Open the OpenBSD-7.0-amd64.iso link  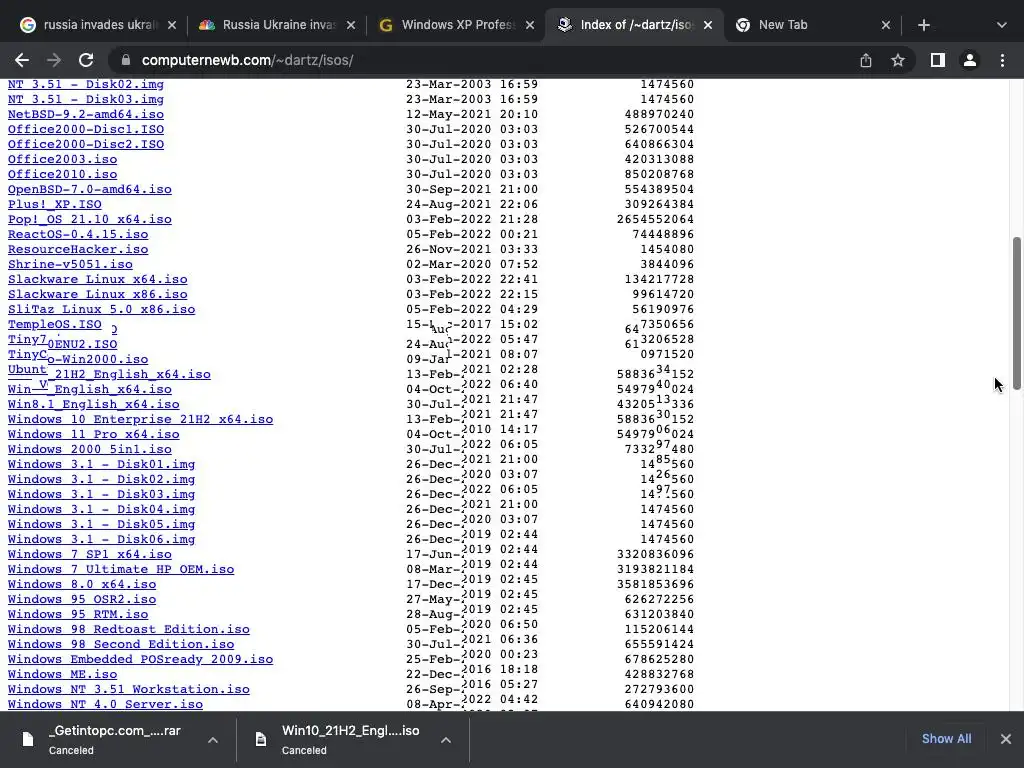tap(89, 189)
